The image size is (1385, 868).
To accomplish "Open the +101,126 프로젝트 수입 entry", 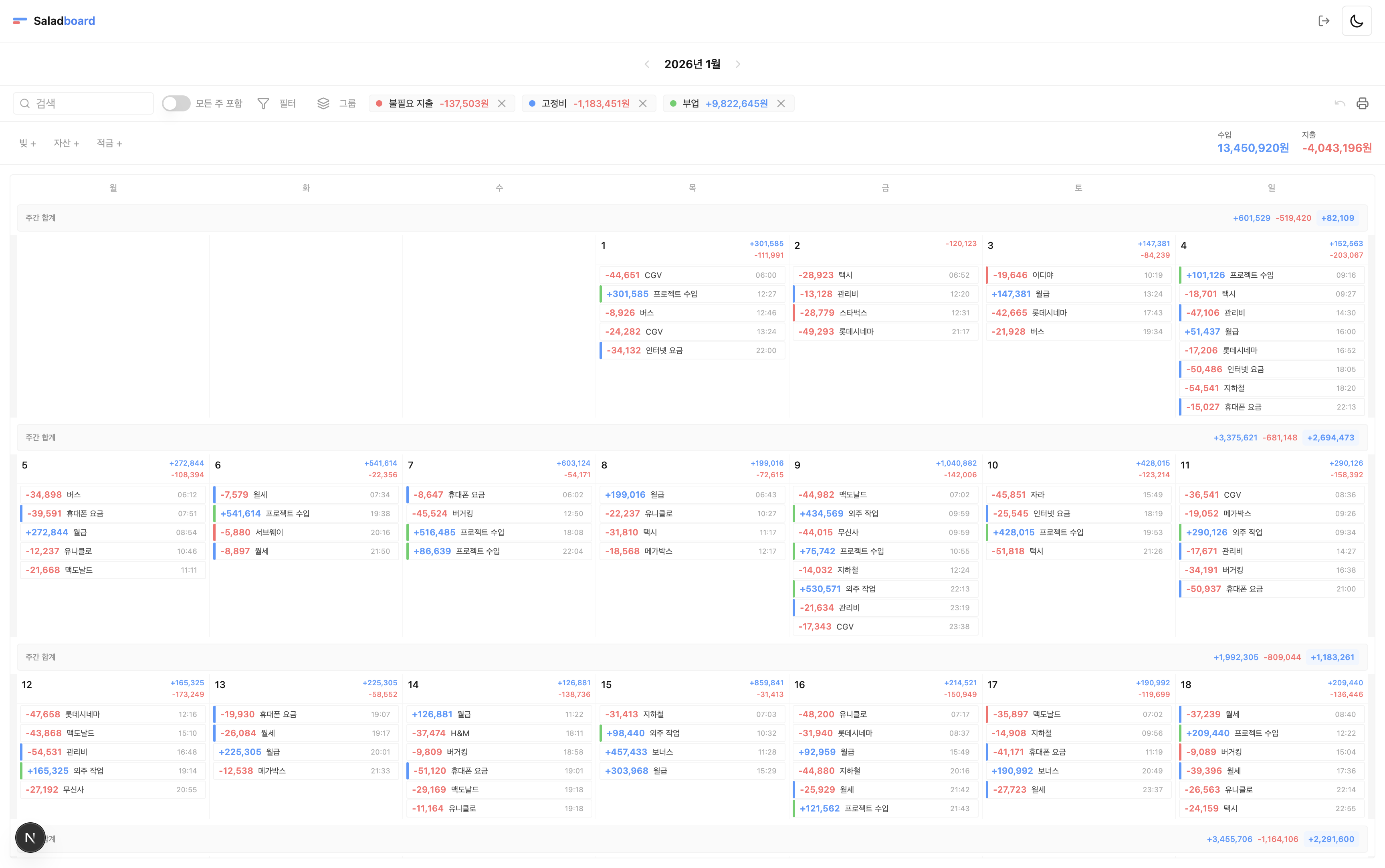I will point(1271,275).
